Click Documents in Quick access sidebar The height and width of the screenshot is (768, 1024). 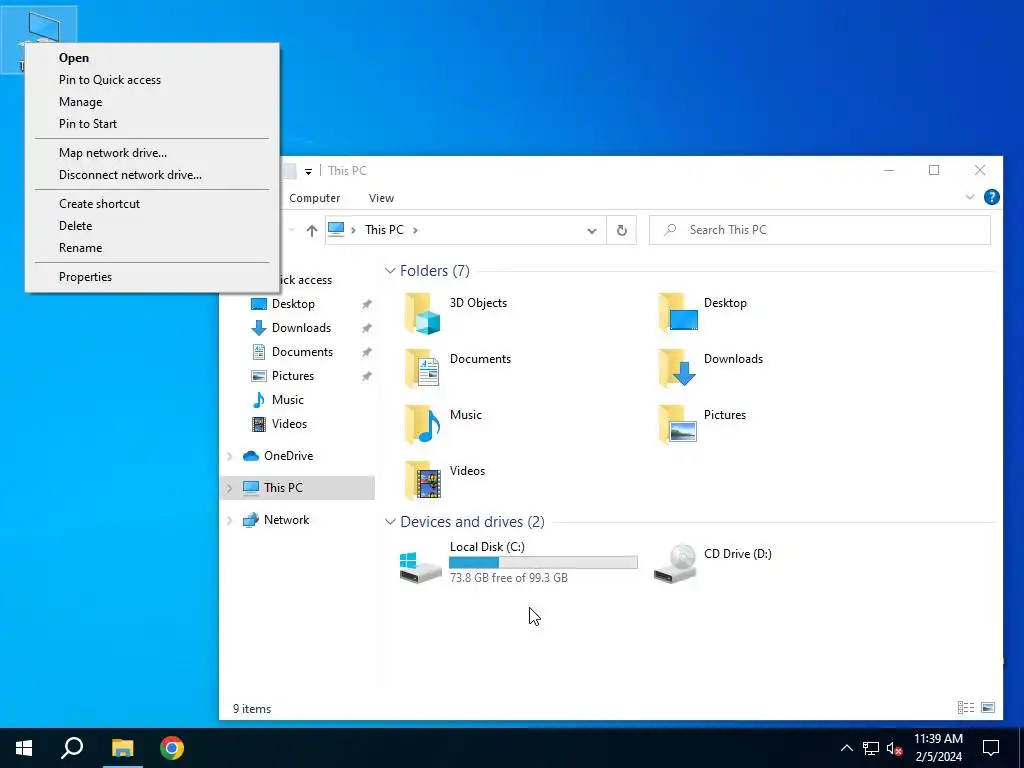302,352
